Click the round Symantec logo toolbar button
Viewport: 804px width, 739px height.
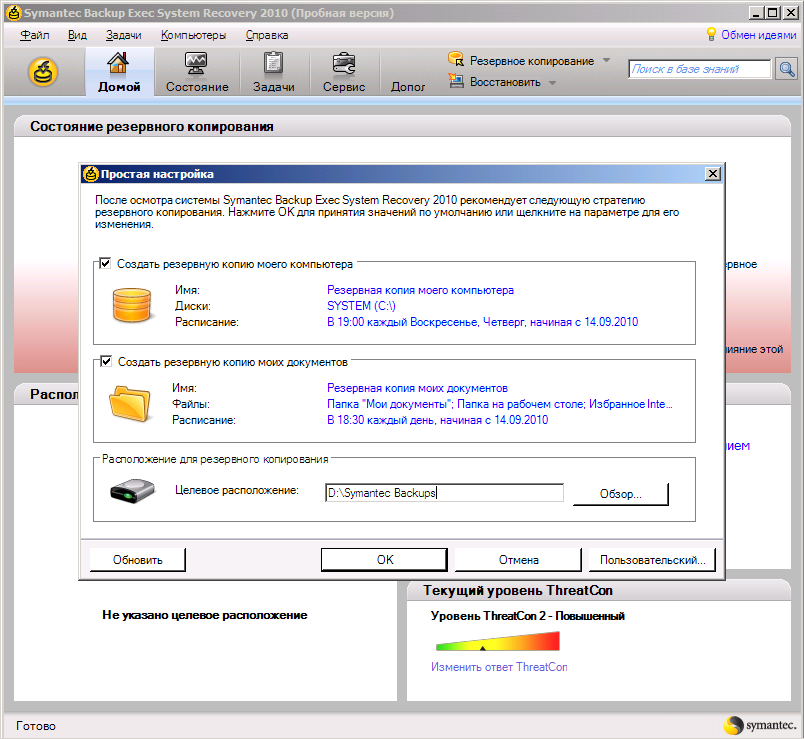pos(43,72)
